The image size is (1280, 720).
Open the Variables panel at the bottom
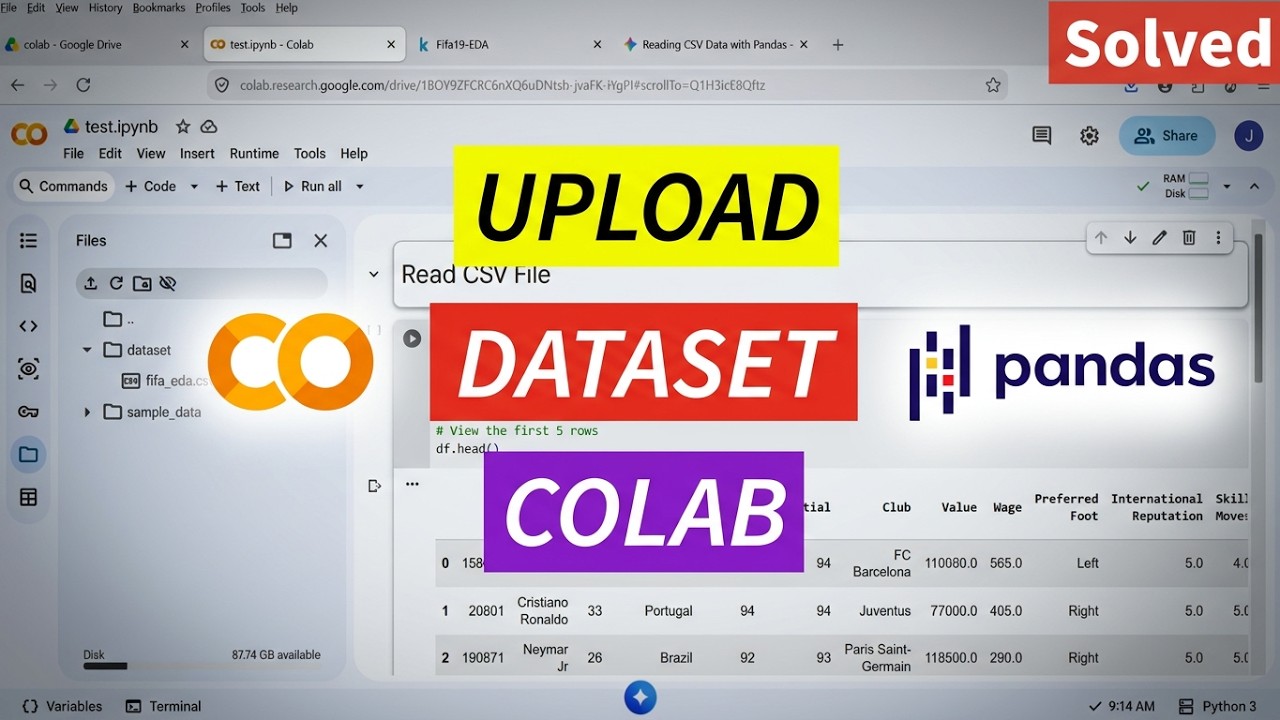62,706
